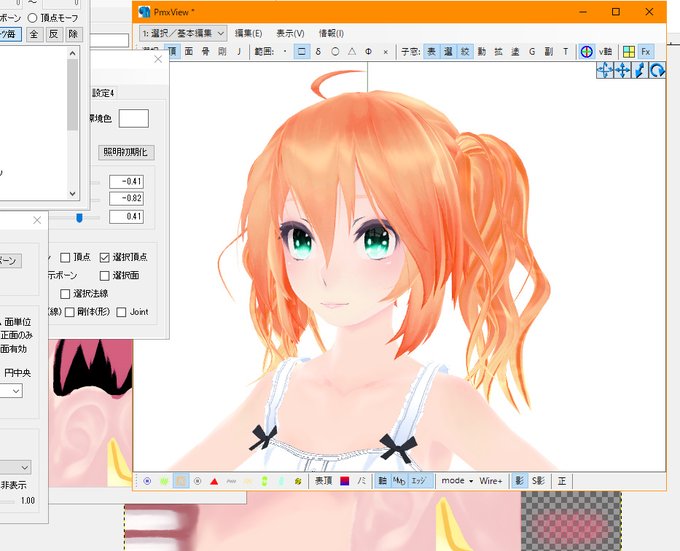Select the 頂 vertex selection toggle
This screenshot has width=680, height=551.
point(173,52)
